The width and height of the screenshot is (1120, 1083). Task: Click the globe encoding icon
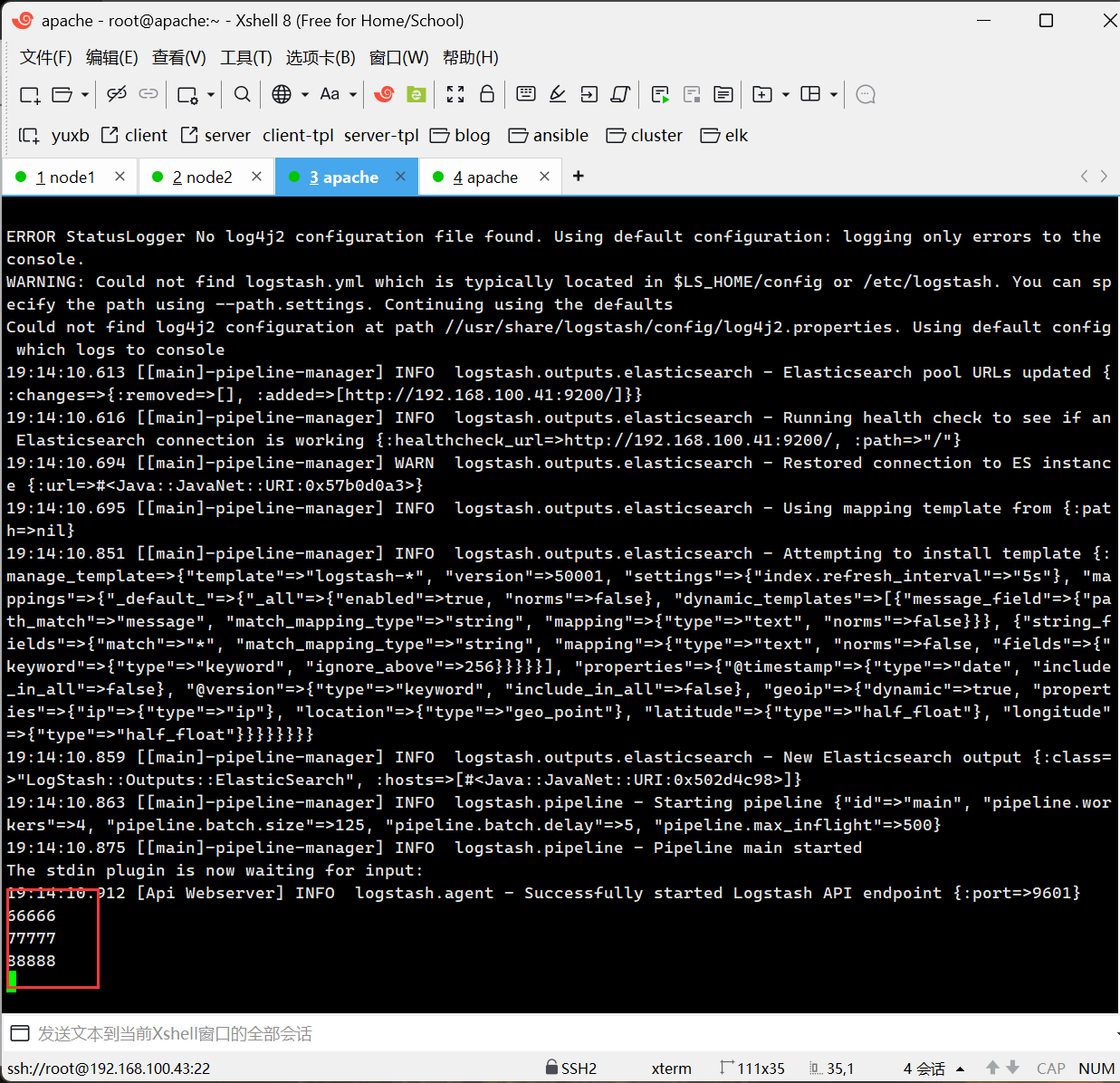tap(282, 94)
